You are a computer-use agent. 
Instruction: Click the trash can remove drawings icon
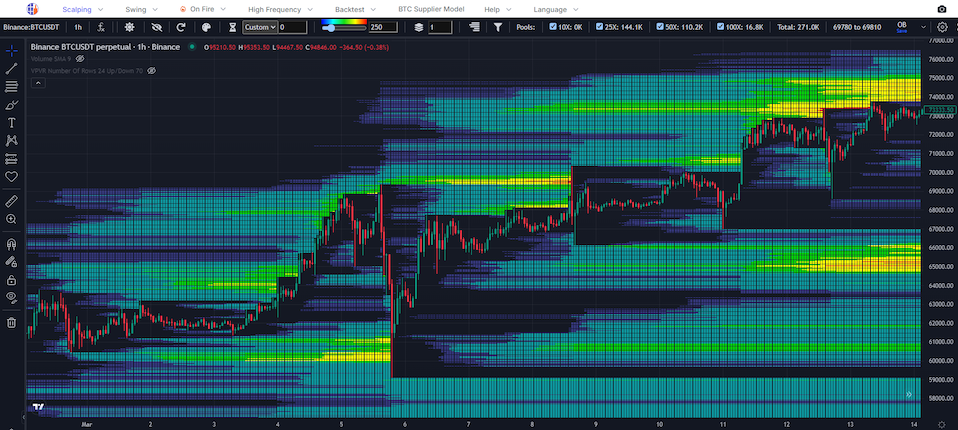point(12,323)
